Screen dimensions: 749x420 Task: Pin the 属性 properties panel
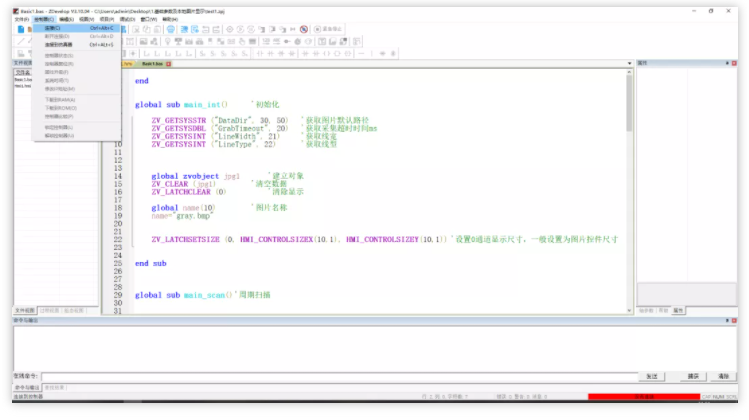[727, 63]
